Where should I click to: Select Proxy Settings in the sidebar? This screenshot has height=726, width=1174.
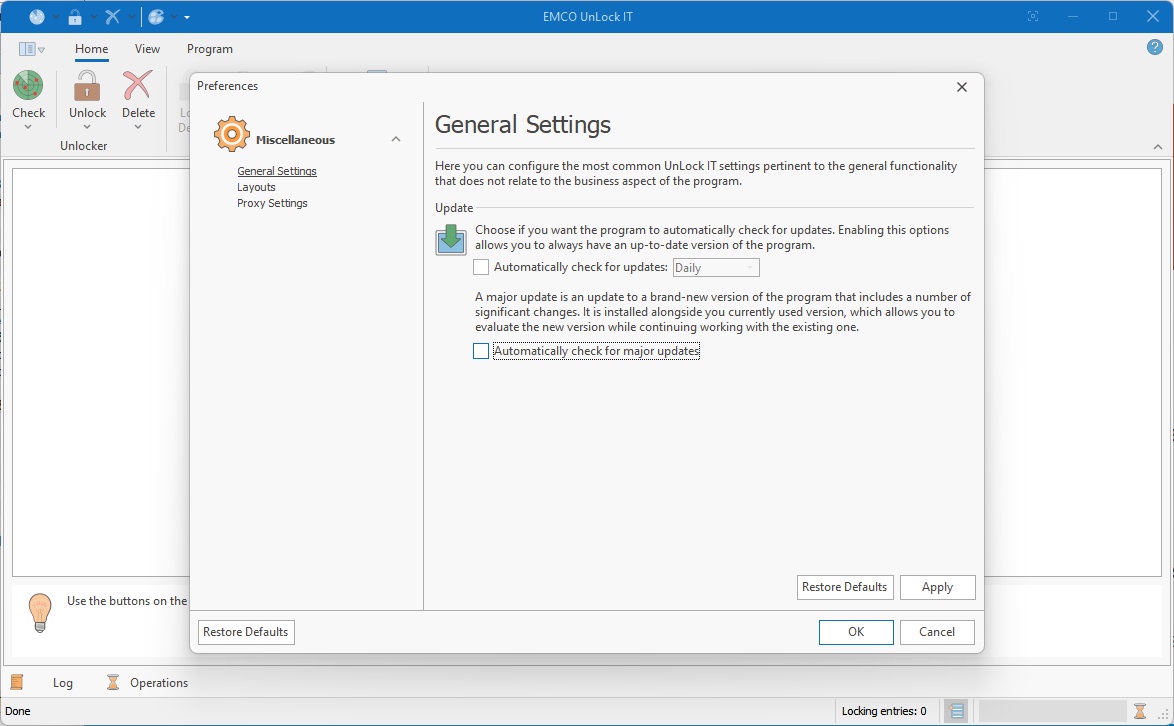tap(273, 204)
